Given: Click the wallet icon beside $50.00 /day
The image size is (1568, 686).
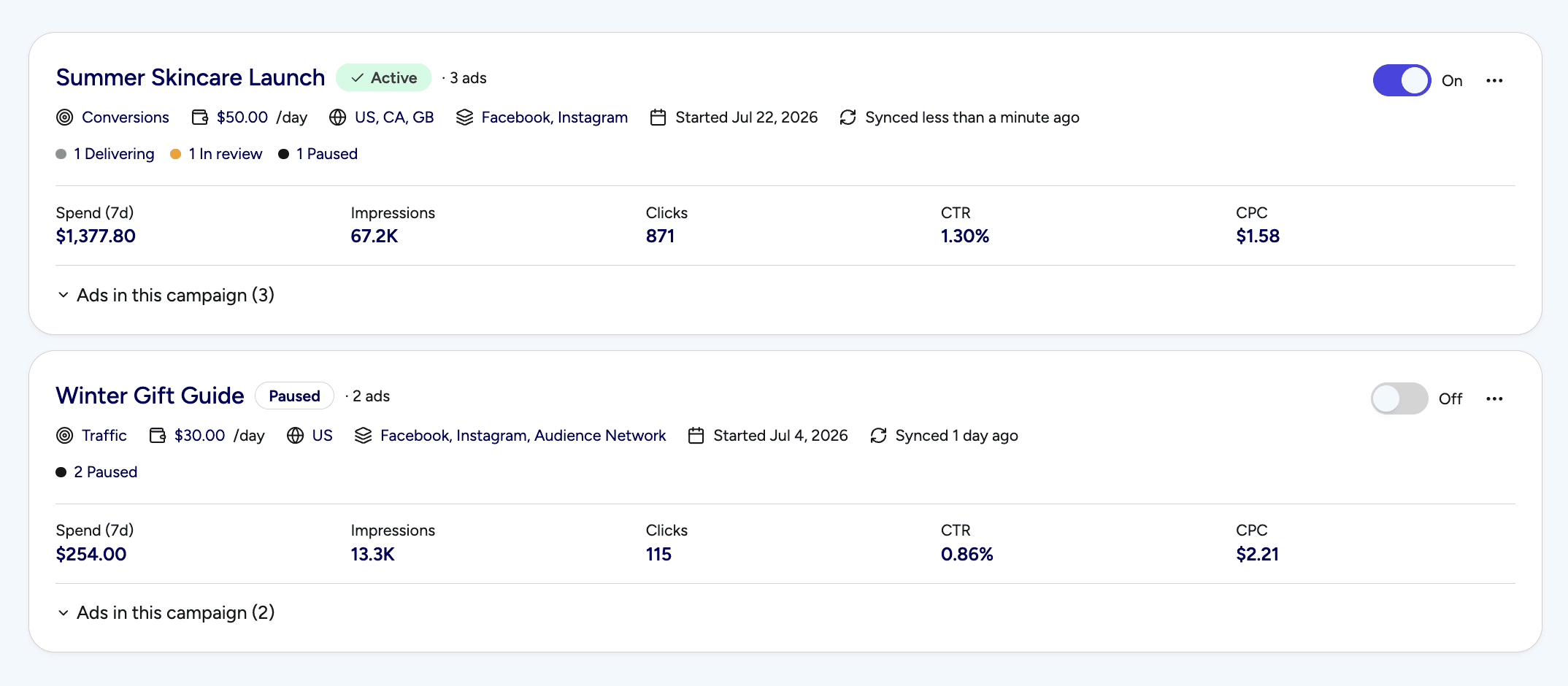Looking at the screenshot, I should pyautogui.click(x=200, y=117).
